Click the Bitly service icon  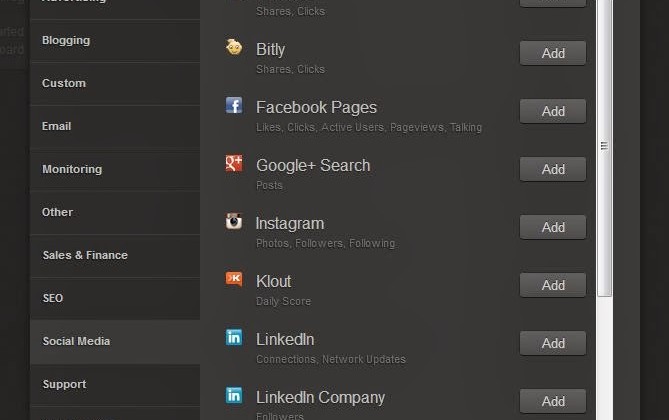click(234, 47)
